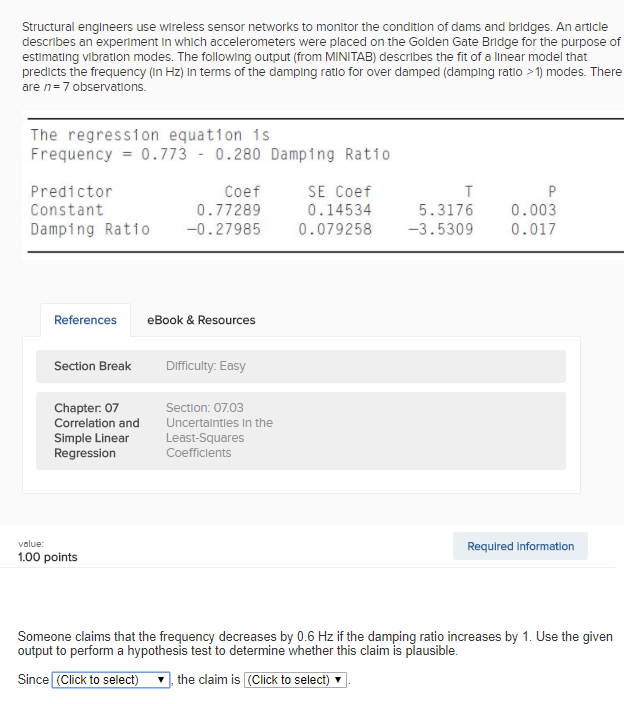Click the Section 07.03 Uncertainties text

tap(219, 430)
